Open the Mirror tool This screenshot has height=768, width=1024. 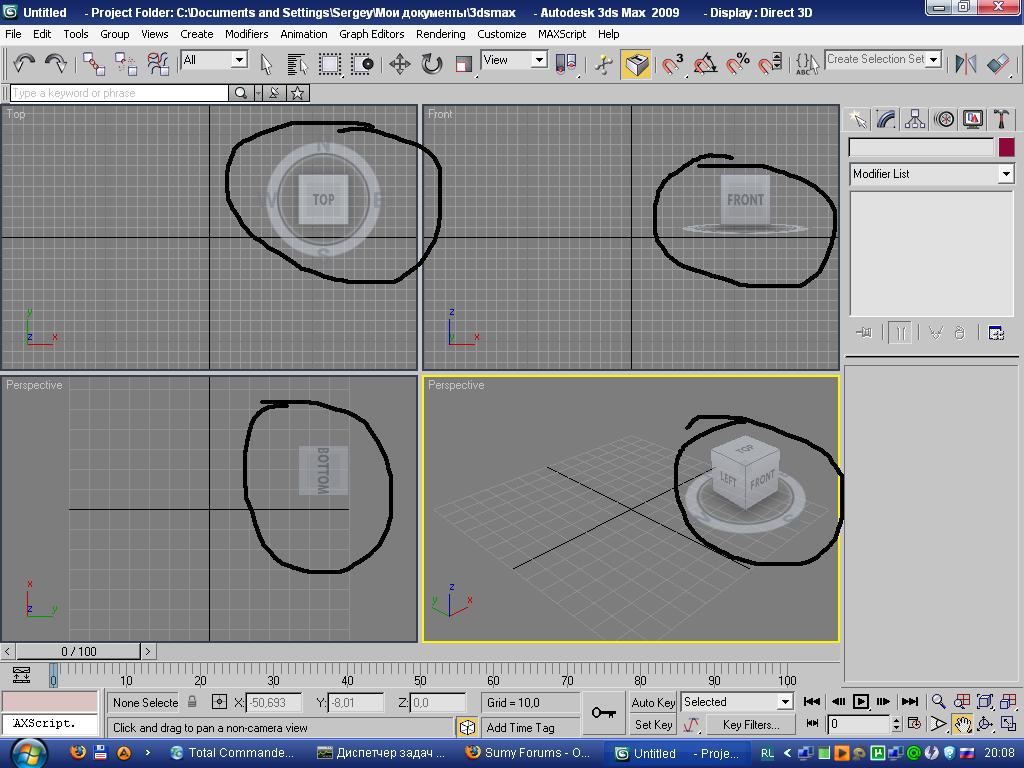click(x=965, y=64)
